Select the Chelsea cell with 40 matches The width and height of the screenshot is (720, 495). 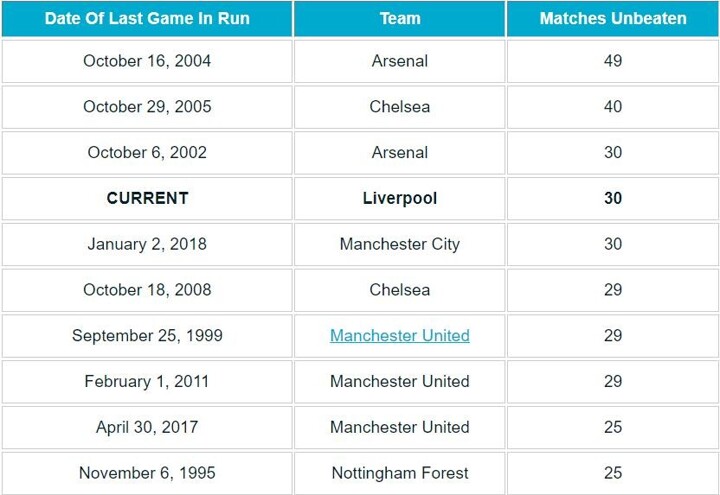[x=399, y=107]
